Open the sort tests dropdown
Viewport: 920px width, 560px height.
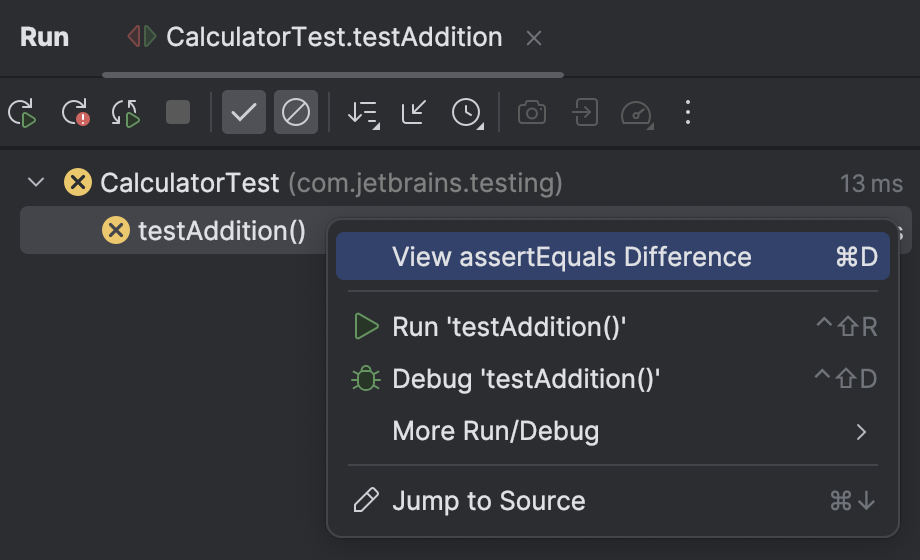pos(361,112)
